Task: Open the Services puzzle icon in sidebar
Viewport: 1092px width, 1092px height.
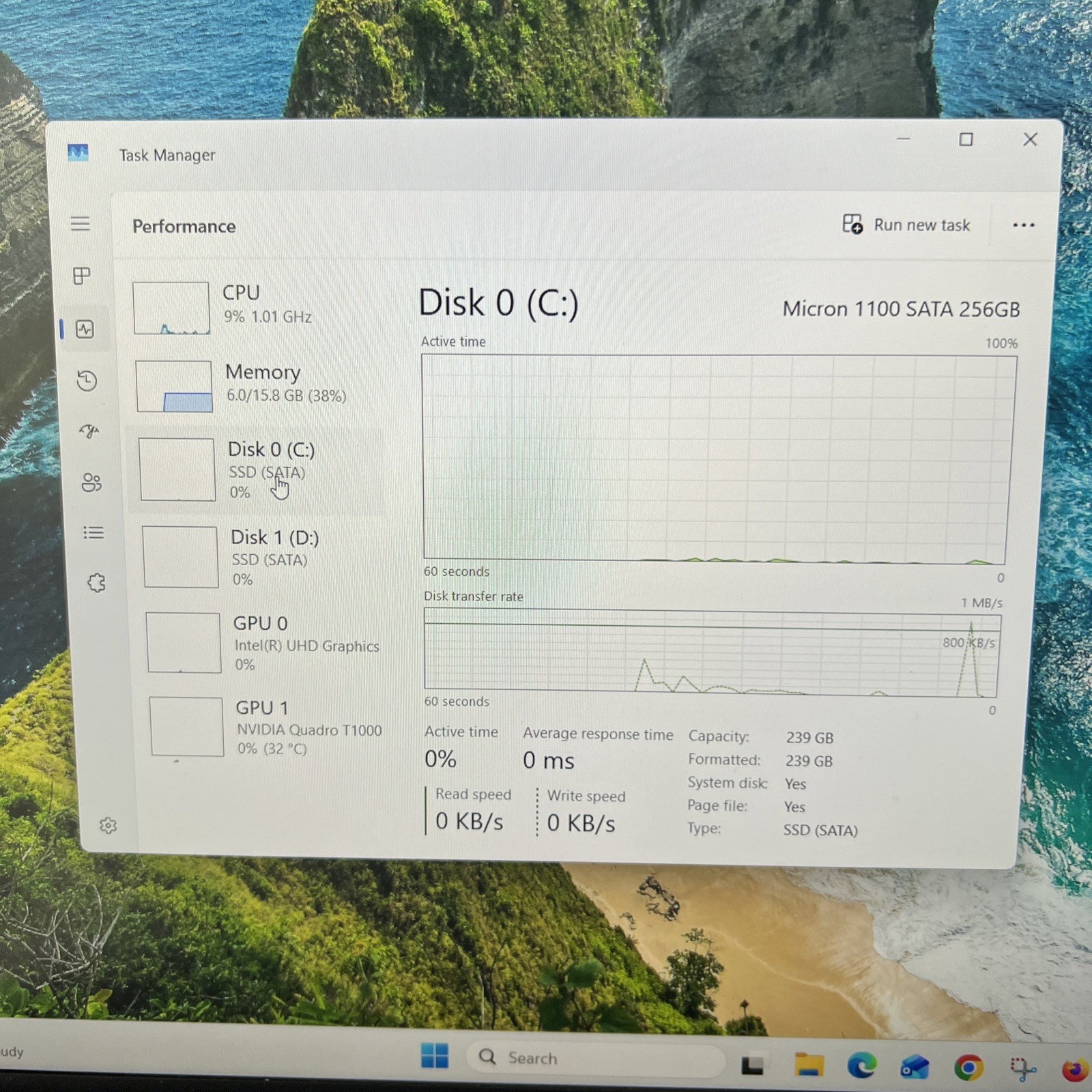Action: click(96, 583)
